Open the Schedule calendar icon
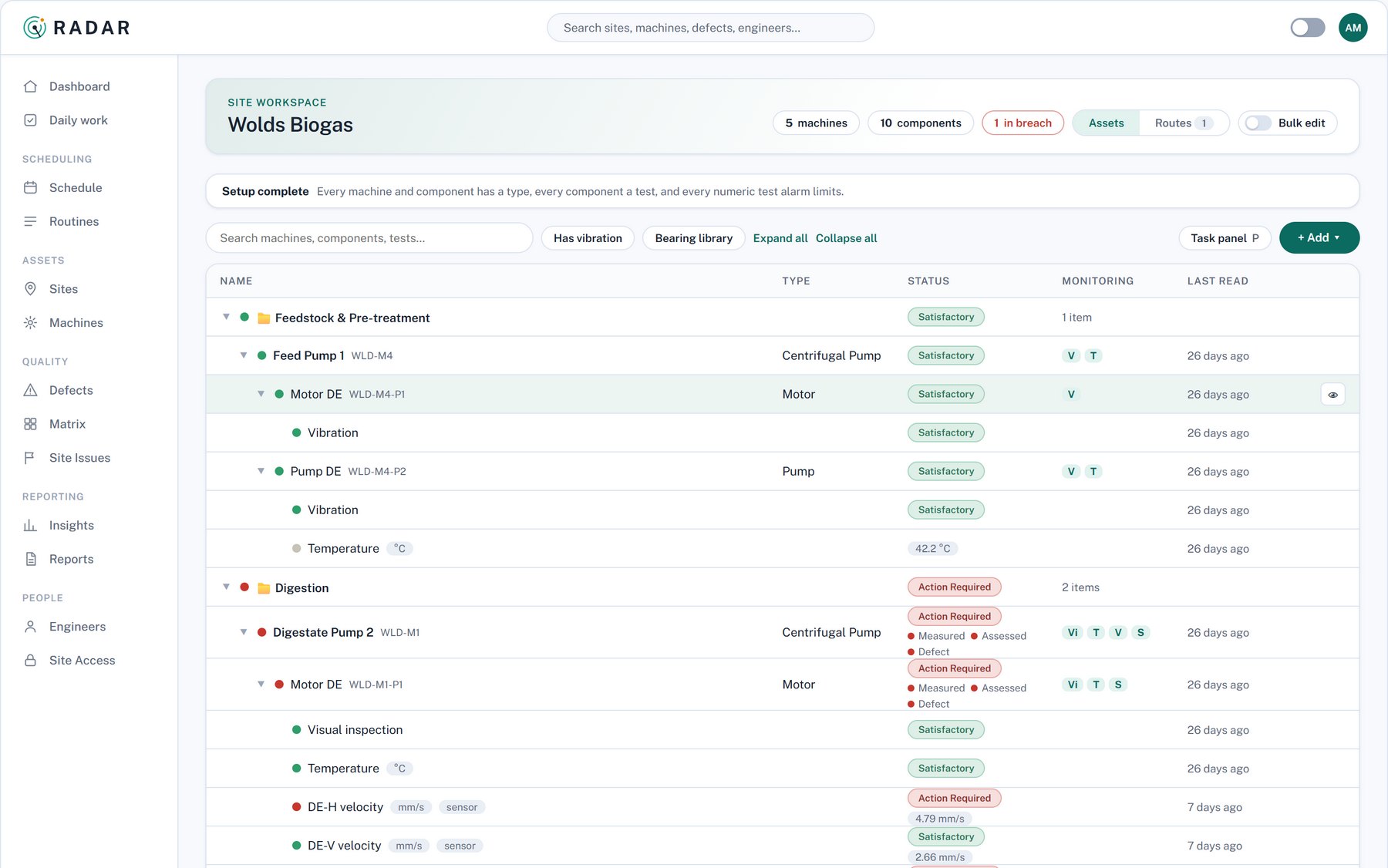 tap(30, 187)
